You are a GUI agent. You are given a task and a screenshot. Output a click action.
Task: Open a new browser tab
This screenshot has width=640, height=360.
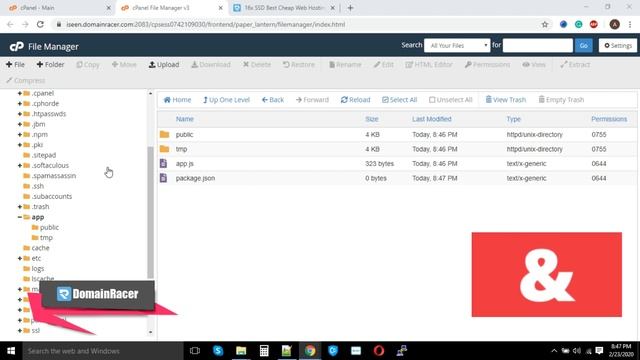point(350,8)
